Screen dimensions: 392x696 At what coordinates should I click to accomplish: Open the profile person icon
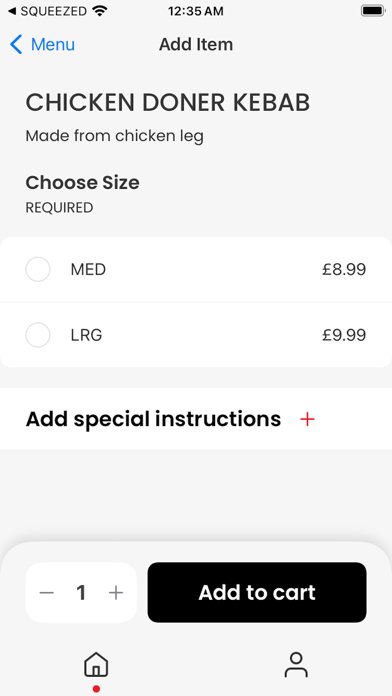click(296, 664)
